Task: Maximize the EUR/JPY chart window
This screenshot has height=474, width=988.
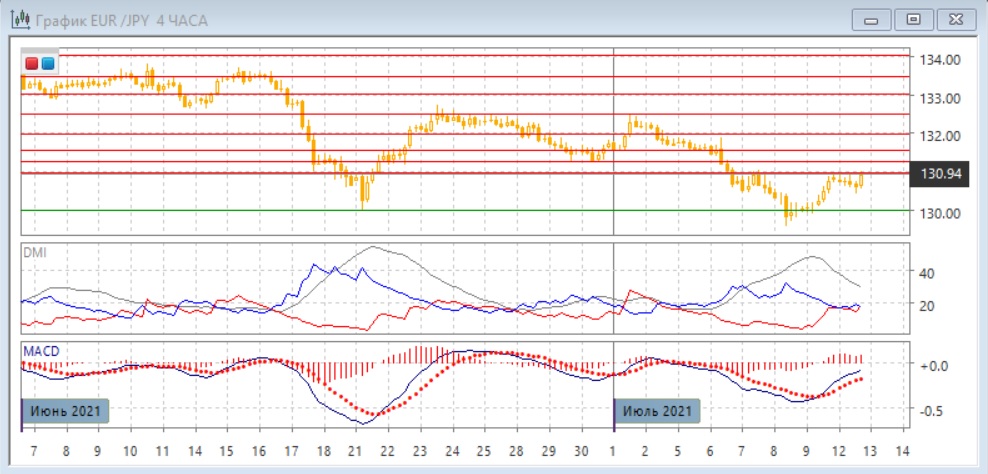Action: tap(912, 18)
